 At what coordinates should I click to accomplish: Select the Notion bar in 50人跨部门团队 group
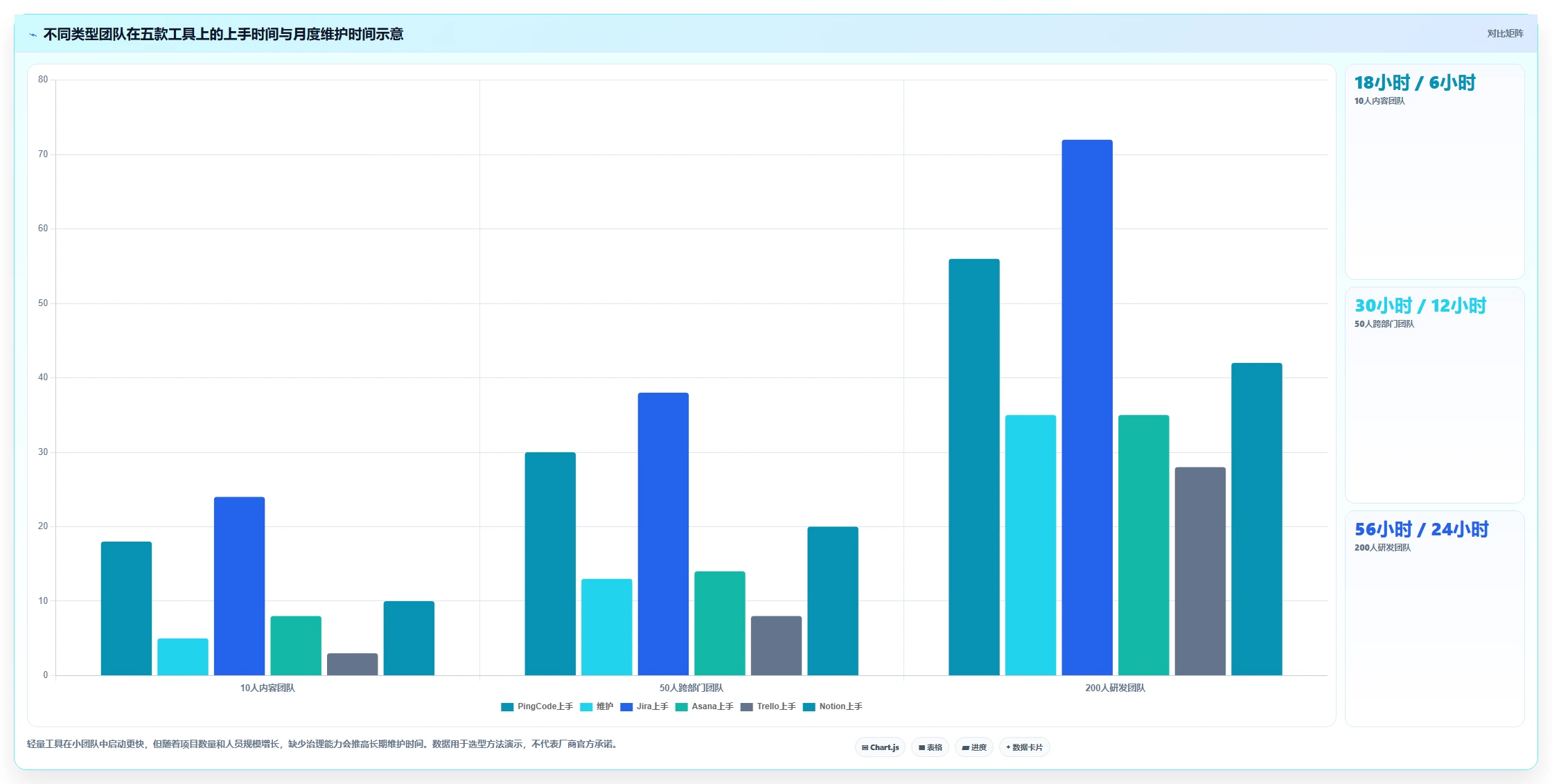(x=833, y=601)
